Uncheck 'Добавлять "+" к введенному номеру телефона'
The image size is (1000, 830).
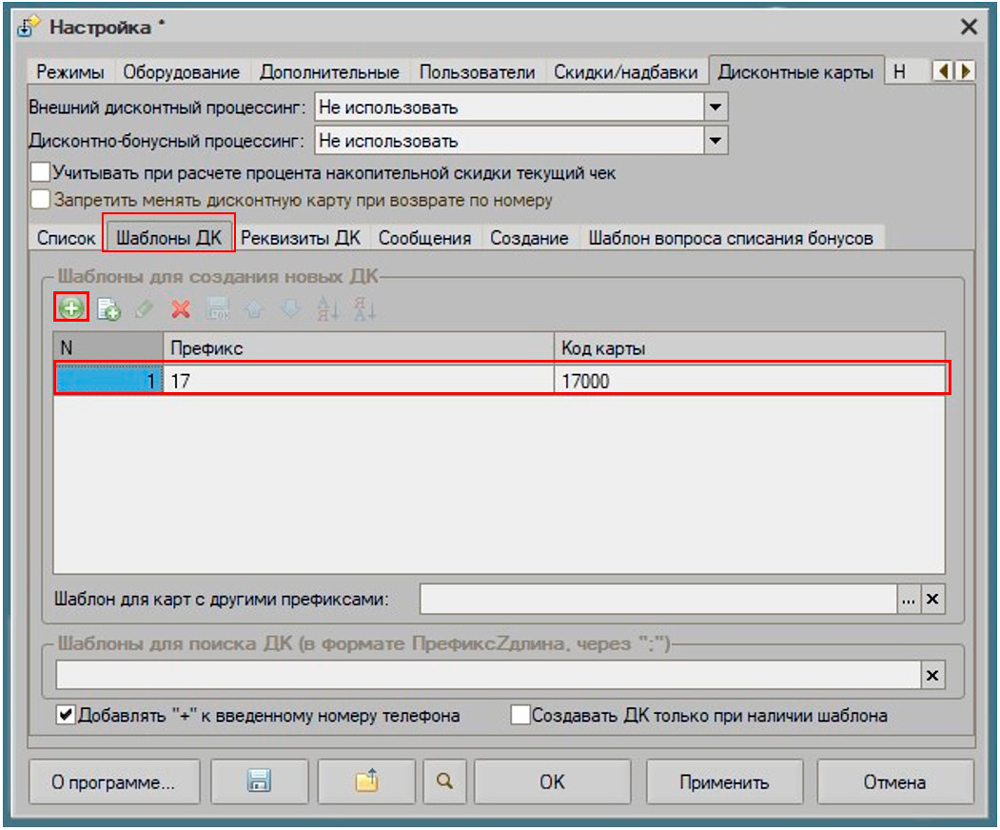(66, 716)
